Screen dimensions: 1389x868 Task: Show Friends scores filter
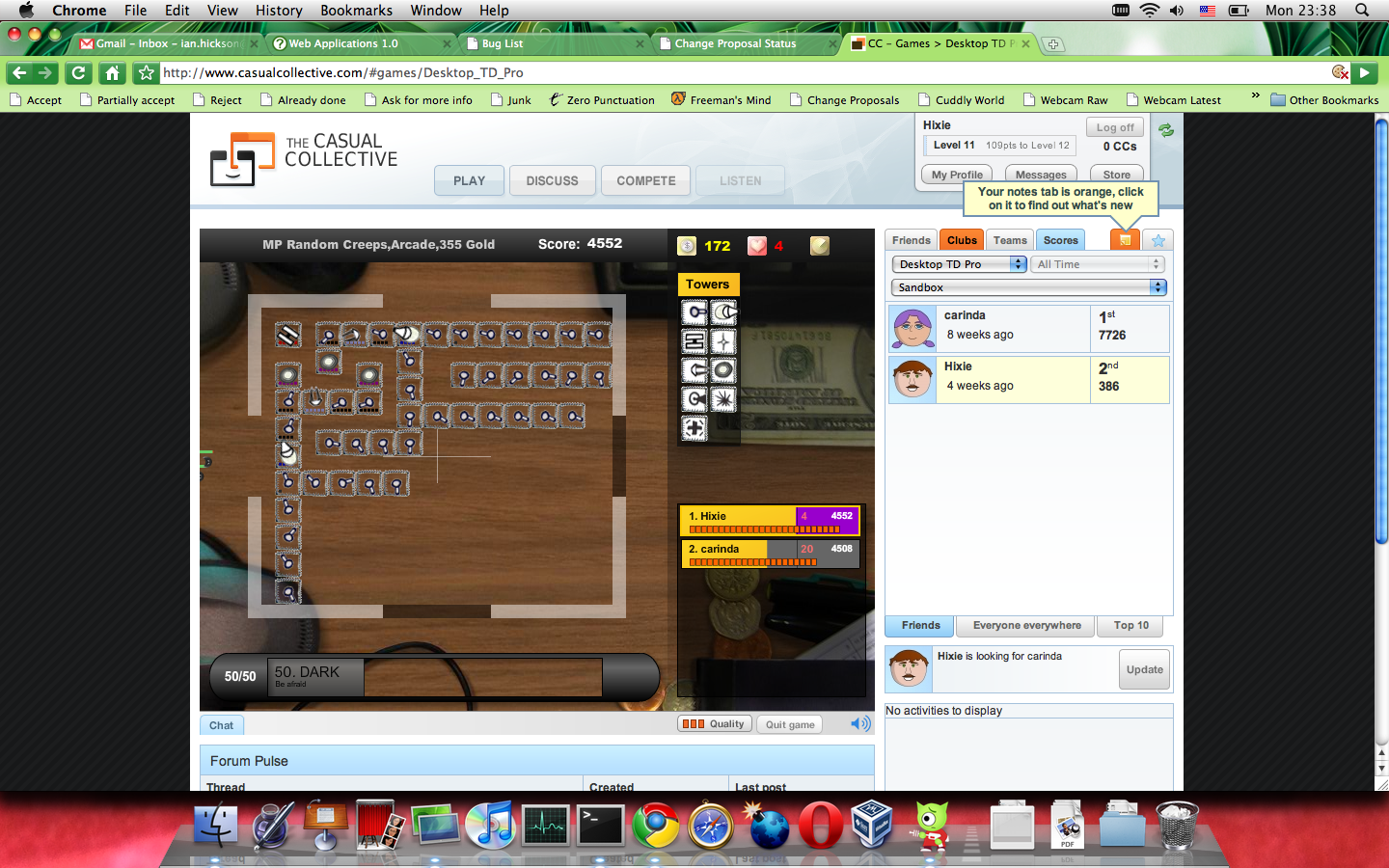coord(920,626)
